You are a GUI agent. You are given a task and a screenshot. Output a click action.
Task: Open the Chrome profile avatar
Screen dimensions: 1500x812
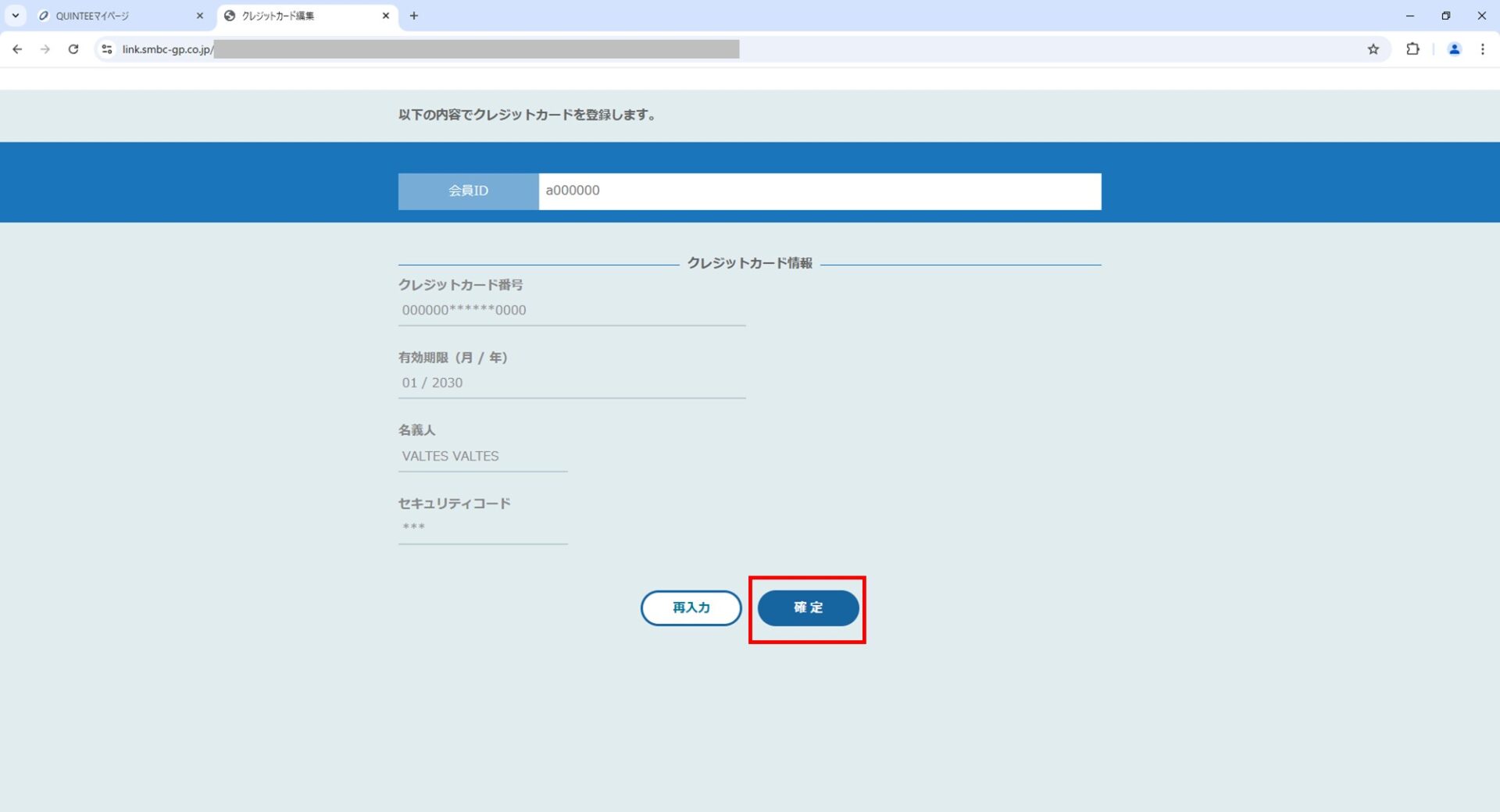(1454, 49)
